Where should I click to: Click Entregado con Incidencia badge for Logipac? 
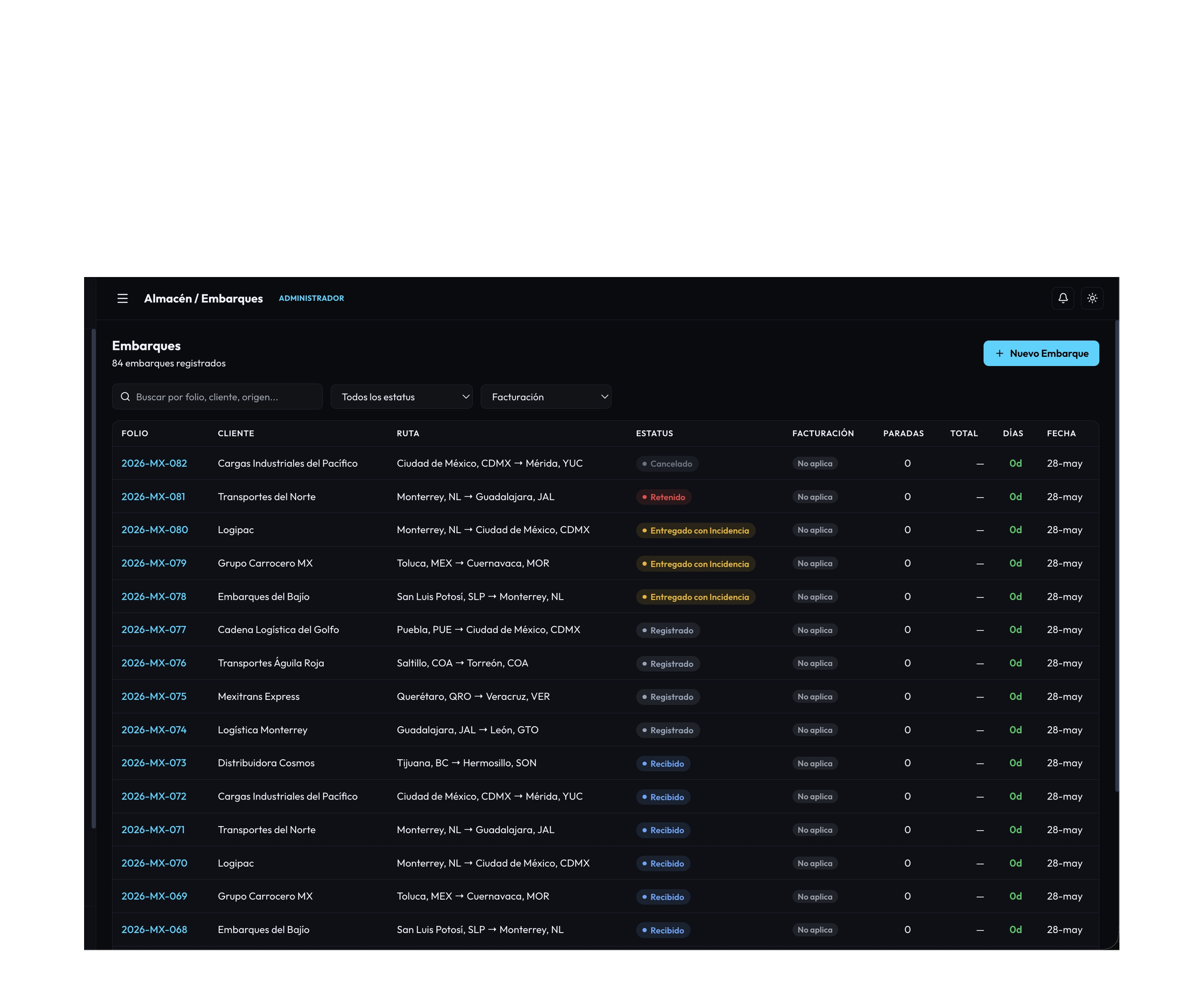click(x=696, y=530)
